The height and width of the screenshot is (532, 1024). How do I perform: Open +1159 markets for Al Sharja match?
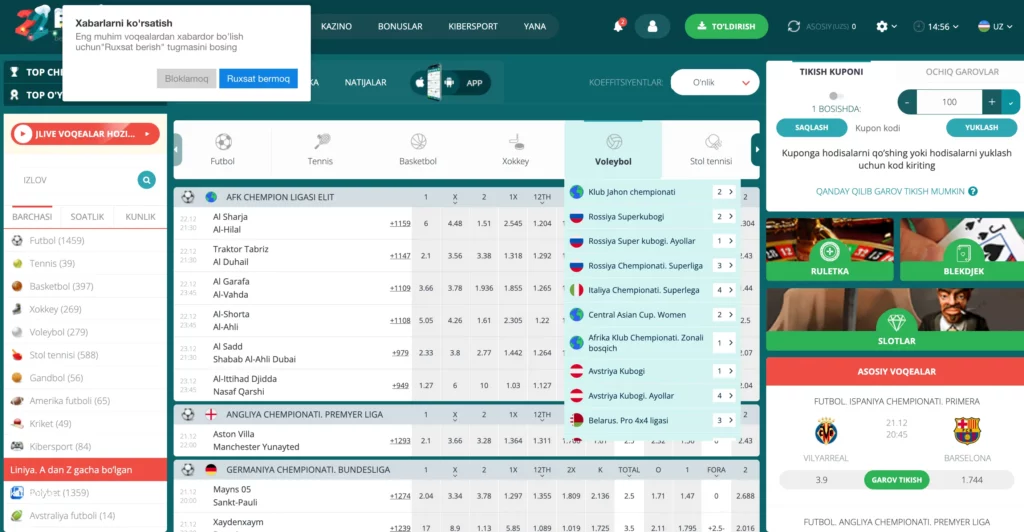coord(400,223)
